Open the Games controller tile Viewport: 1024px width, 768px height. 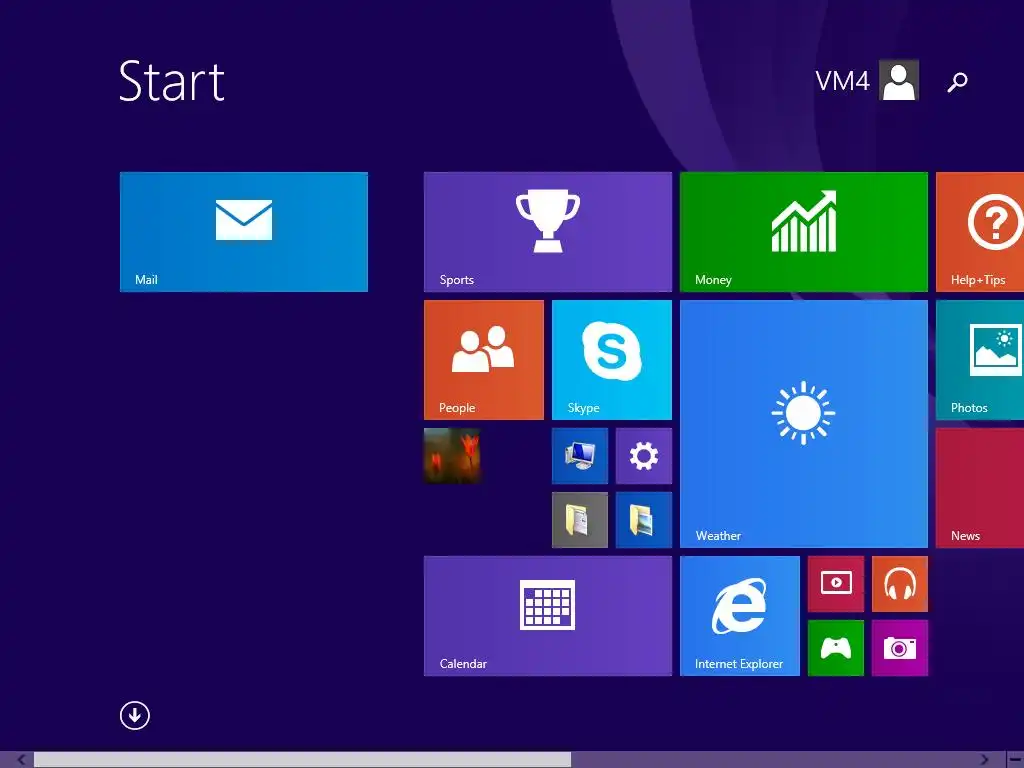[835, 648]
